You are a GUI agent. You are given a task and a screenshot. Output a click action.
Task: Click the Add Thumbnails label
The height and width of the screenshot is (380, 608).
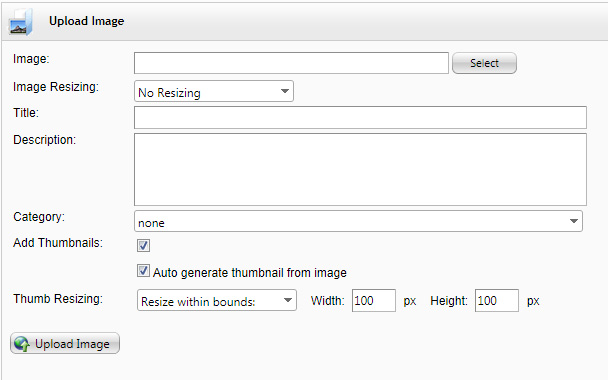(x=58, y=243)
